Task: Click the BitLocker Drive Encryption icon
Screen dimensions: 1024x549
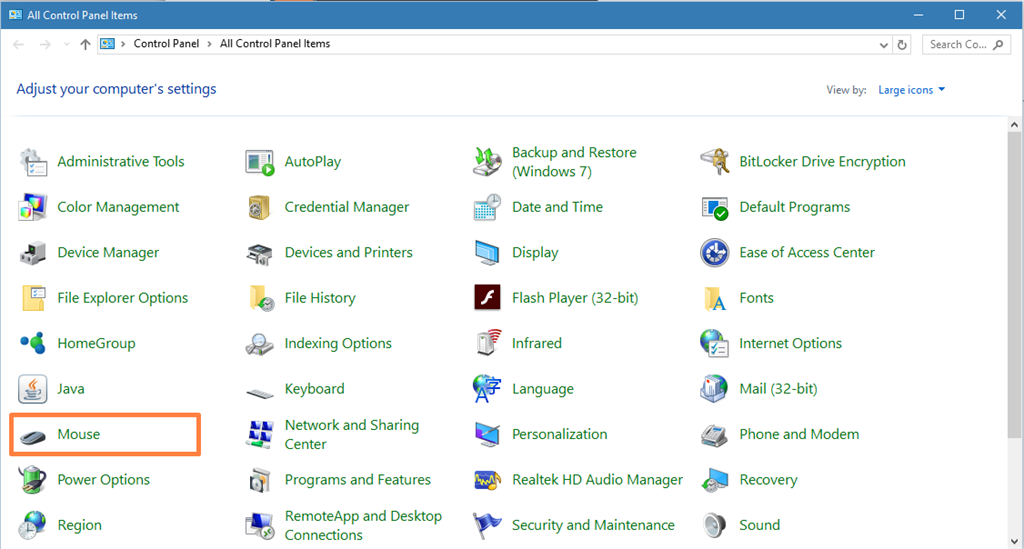Action: point(714,162)
